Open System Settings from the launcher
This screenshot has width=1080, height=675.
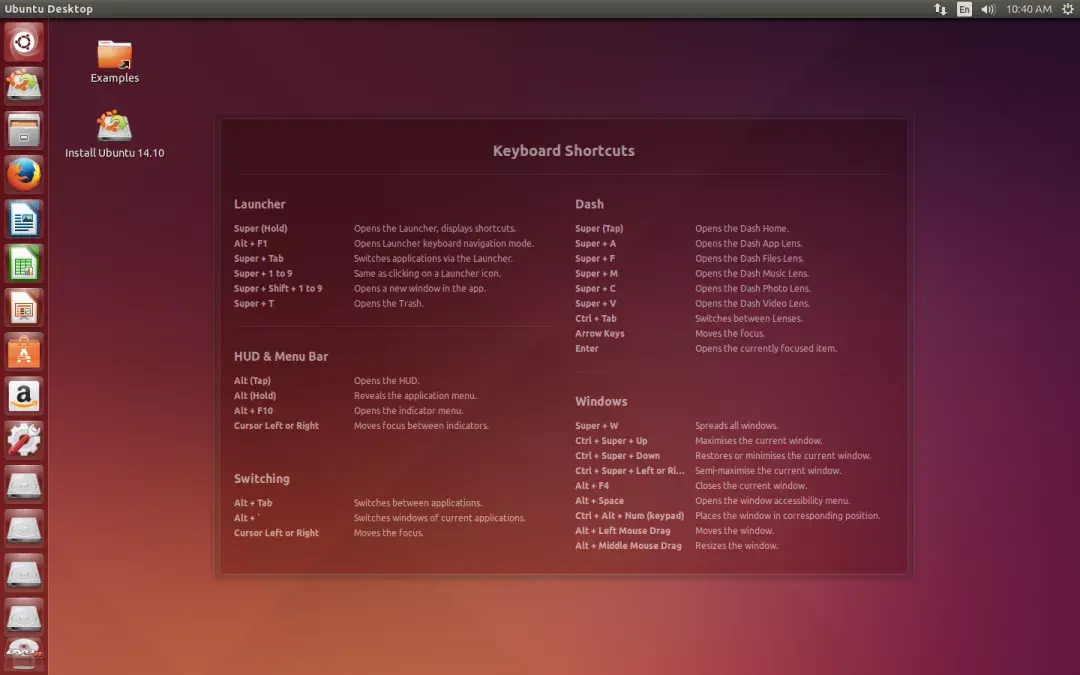coord(24,437)
